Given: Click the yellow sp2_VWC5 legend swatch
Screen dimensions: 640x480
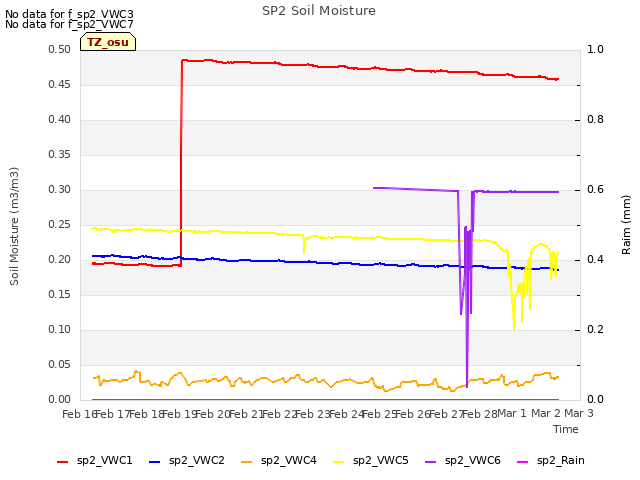Looking at the screenshot, I should pyautogui.click(x=338, y=462).
